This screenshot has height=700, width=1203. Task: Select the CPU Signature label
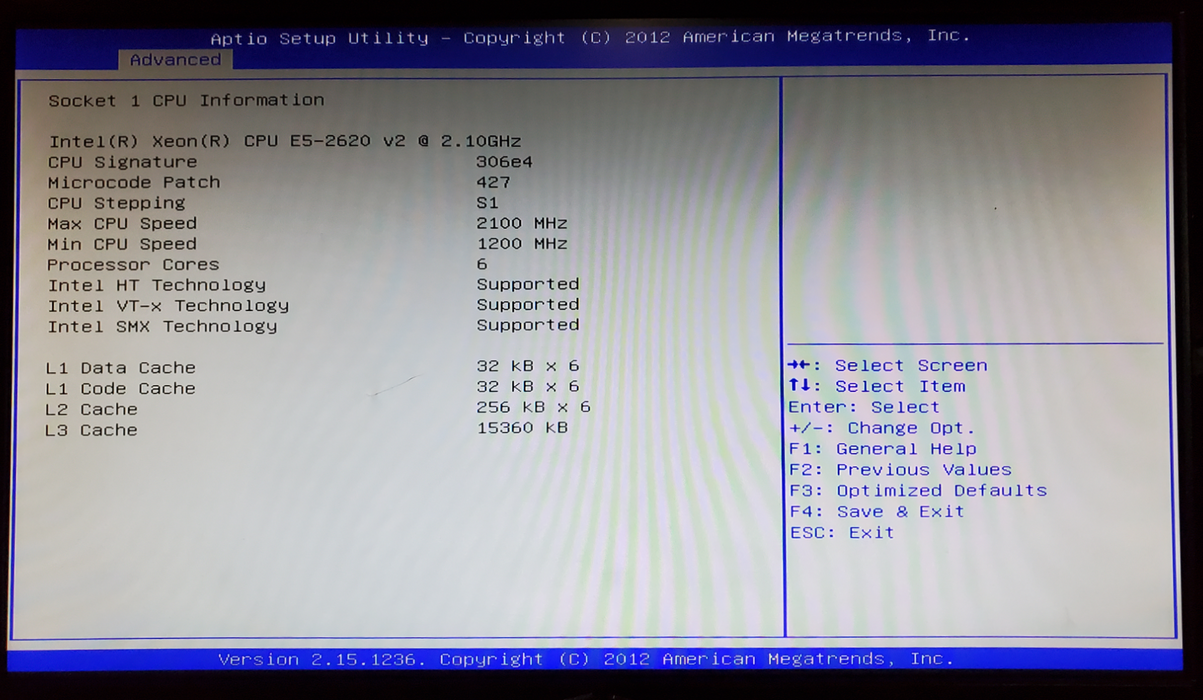[x=122, y=162]
